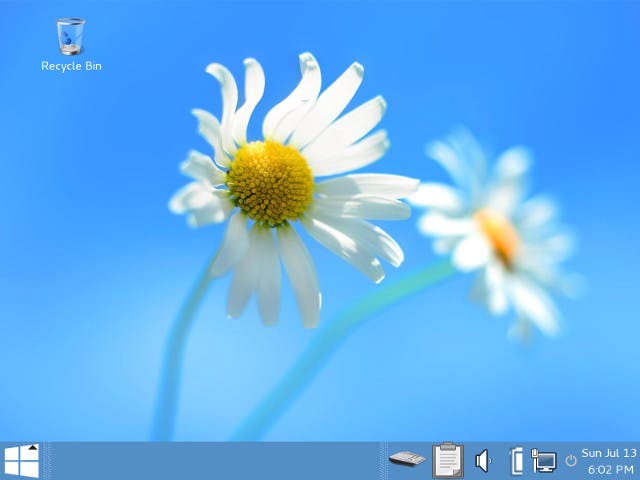640x480 pixels.
Task: Open the Windows-style start menu button
Action: pyautogui.click(x=22, y=461)
